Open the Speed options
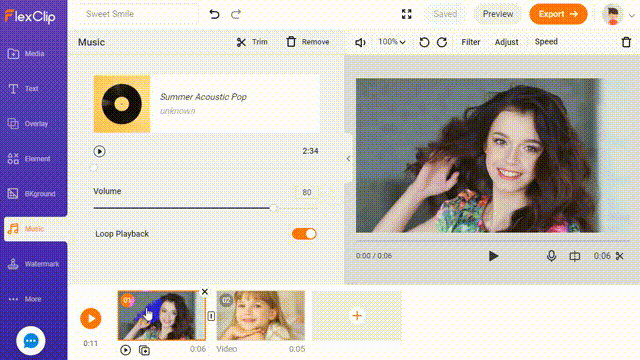Viewport: 640px width, 360px height. (546, 42)
